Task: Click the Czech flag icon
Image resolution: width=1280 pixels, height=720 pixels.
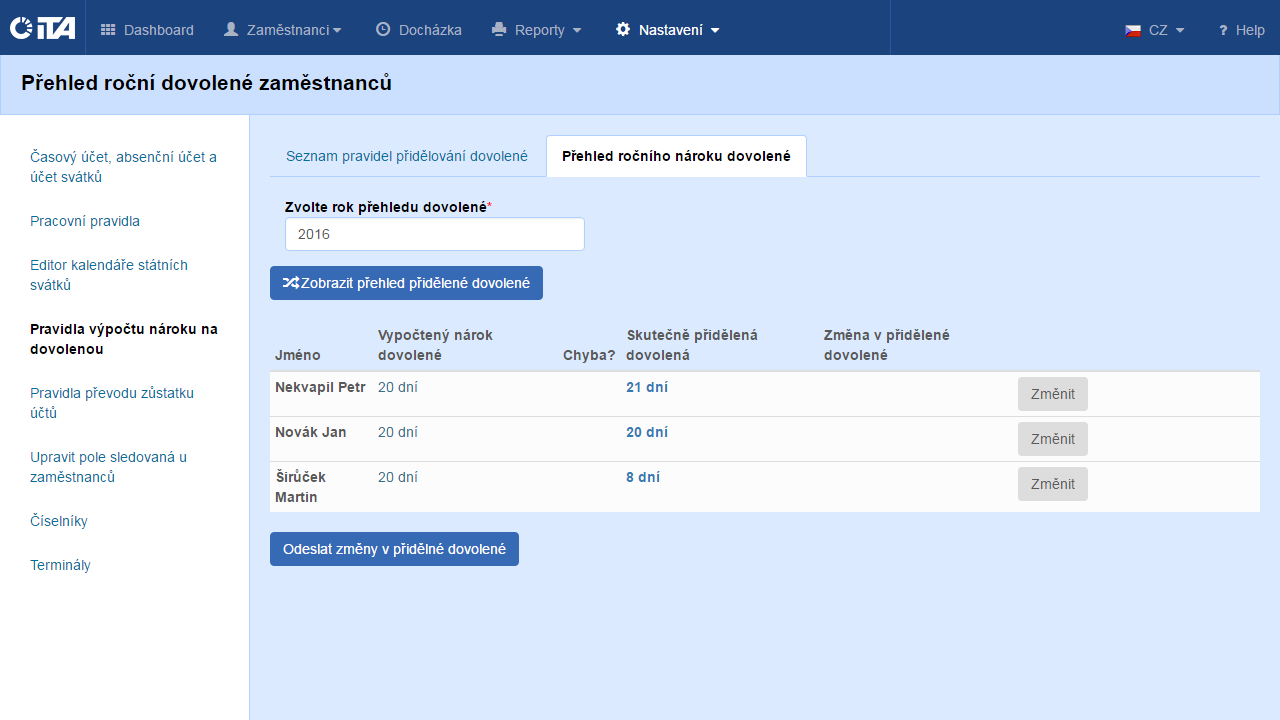Action: (x=1133, y=30)
